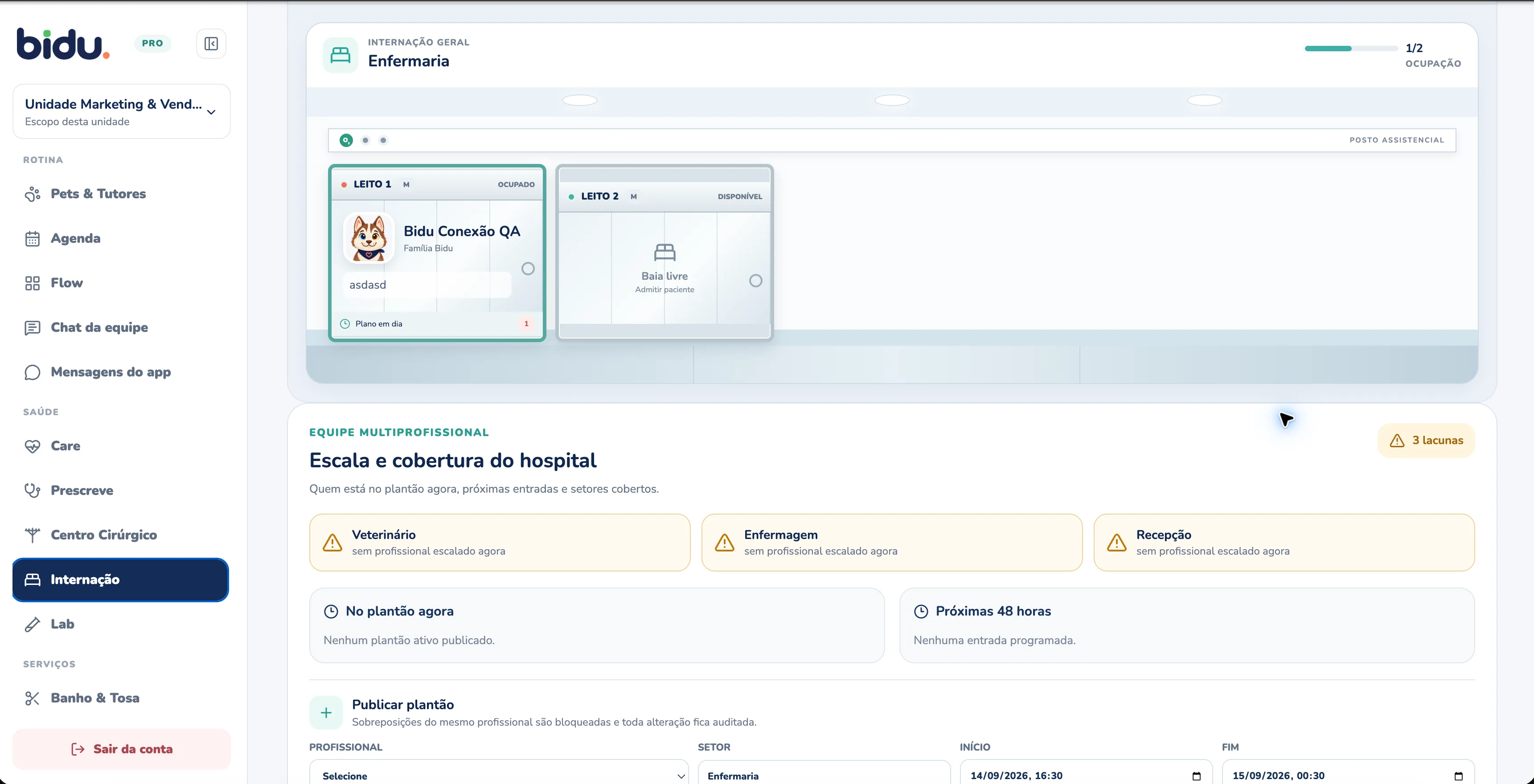1534x784 pixels.
Task: Click the Centro Cirúrgico icon
Action: [x=32, y=535]
